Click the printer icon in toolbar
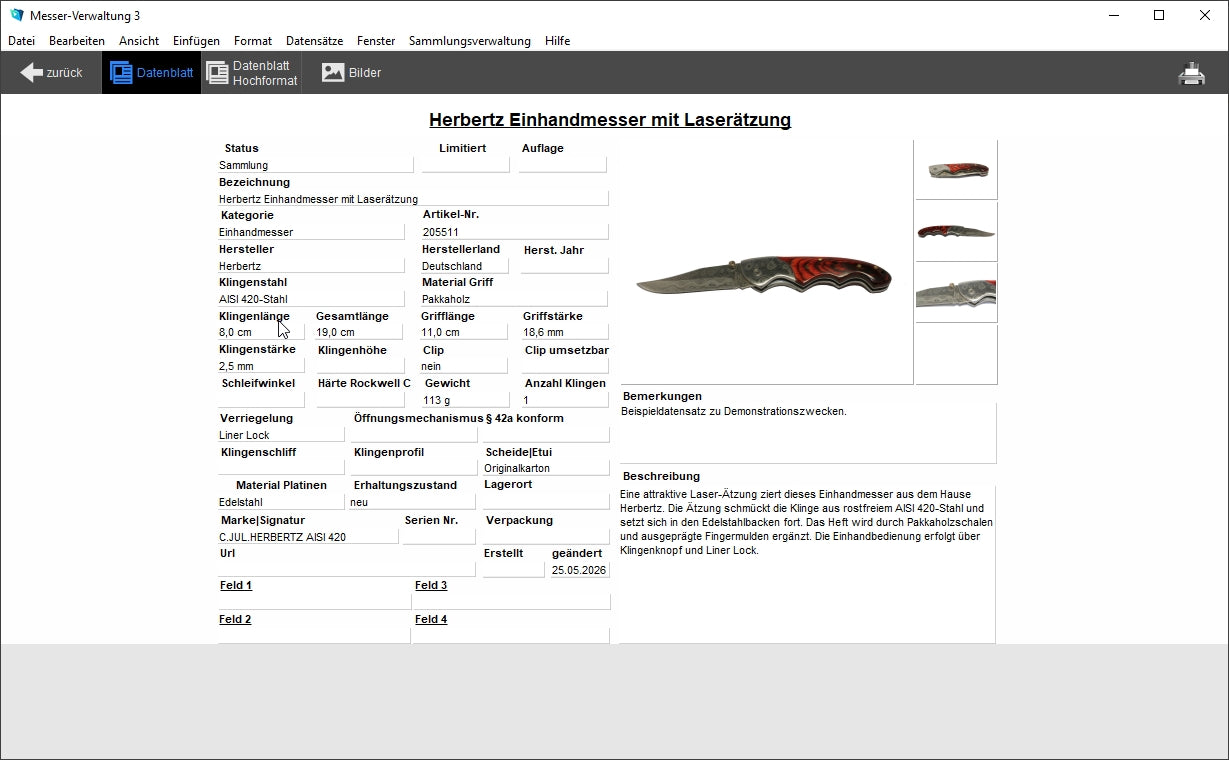This screenshot has height=760, width=1229. 1191,73
